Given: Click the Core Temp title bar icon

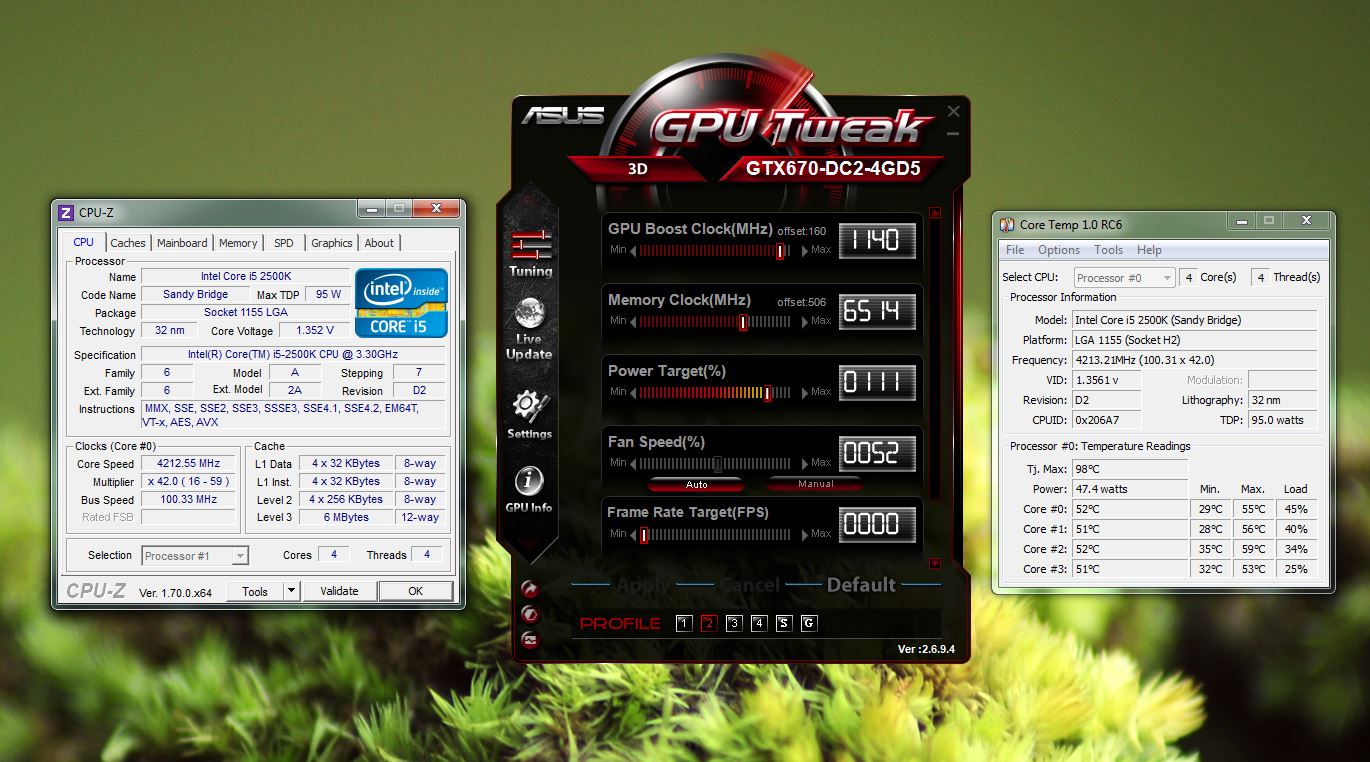Looking at the screenshot, I should (x=1007, y=225).
